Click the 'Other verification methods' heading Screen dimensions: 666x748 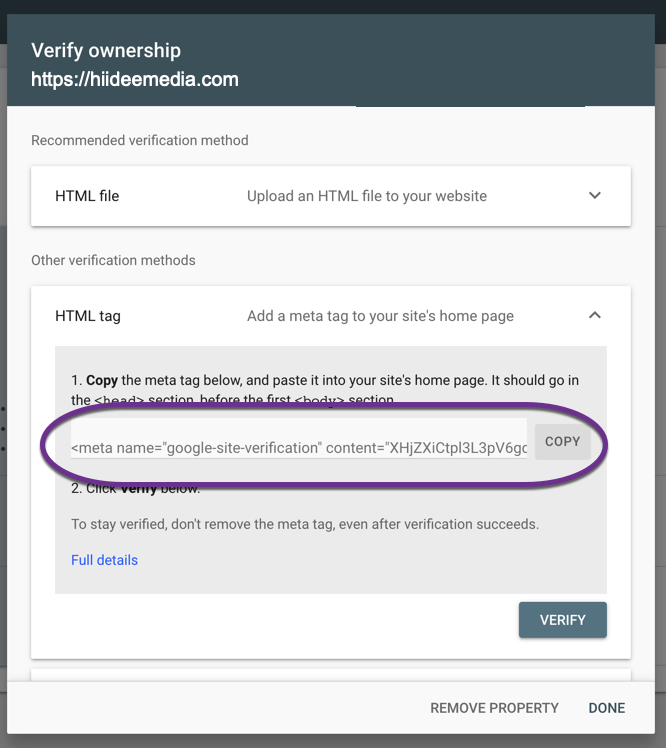point(113,260)
